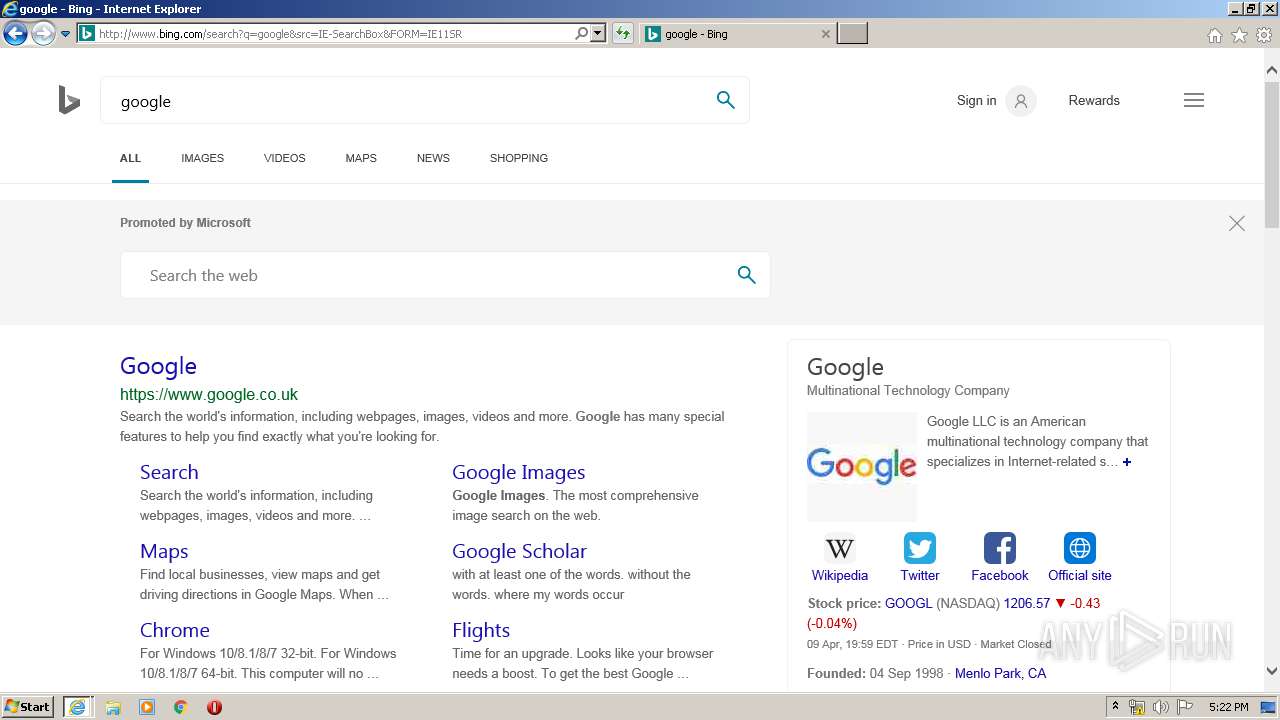Open the https://www.google.co.uk link
This screenshot has width=1280, height=720.
209,395
